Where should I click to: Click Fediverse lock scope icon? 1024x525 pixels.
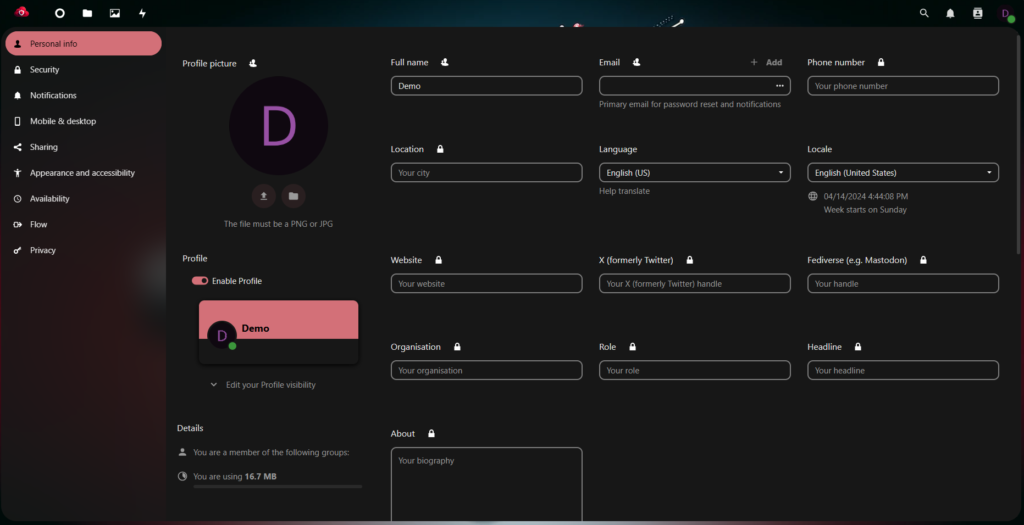(923, 260)
